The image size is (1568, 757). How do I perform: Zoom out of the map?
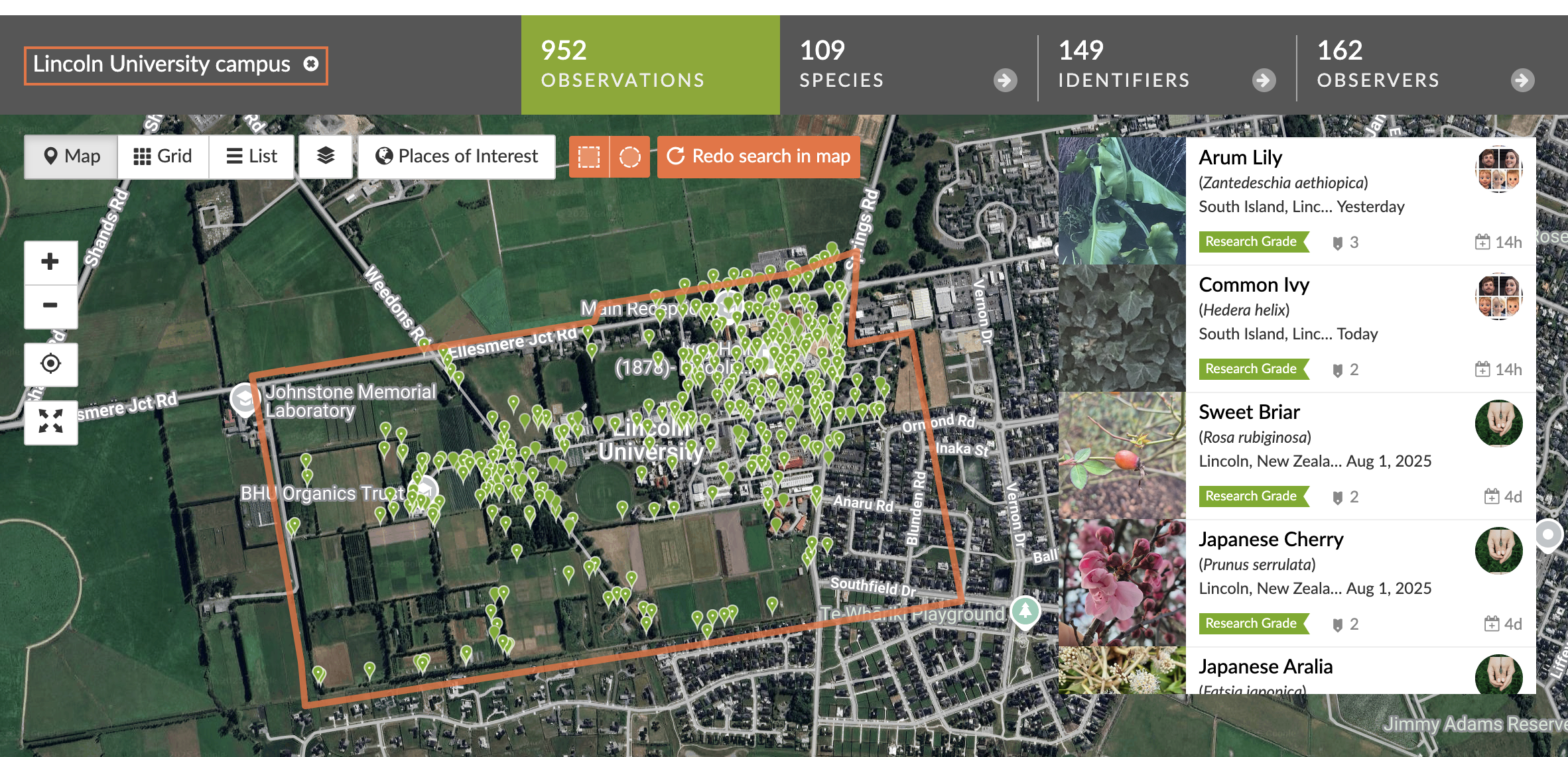tap(50, 306)
